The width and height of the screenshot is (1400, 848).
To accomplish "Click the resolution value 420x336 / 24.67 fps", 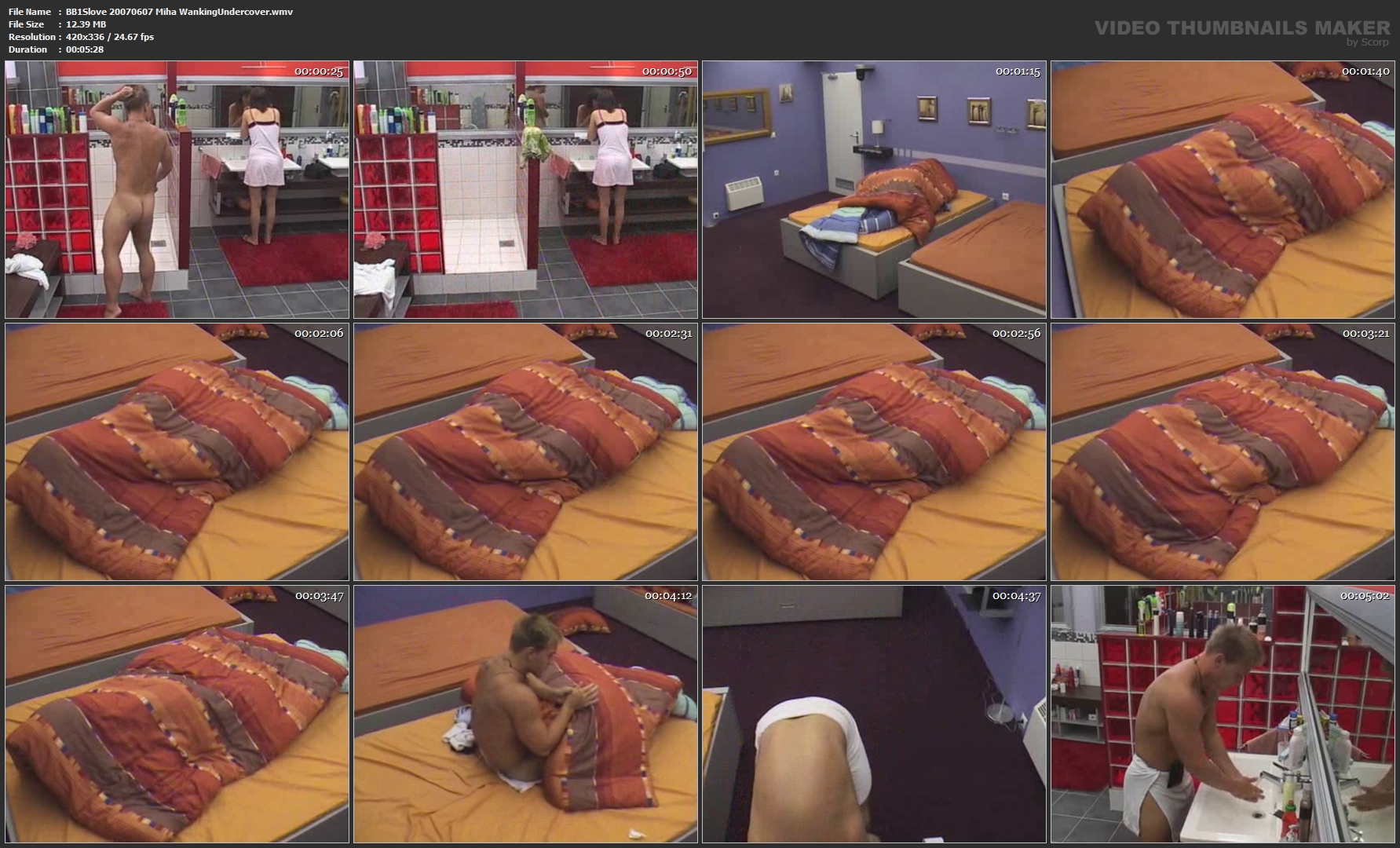I will coord(110,37).
